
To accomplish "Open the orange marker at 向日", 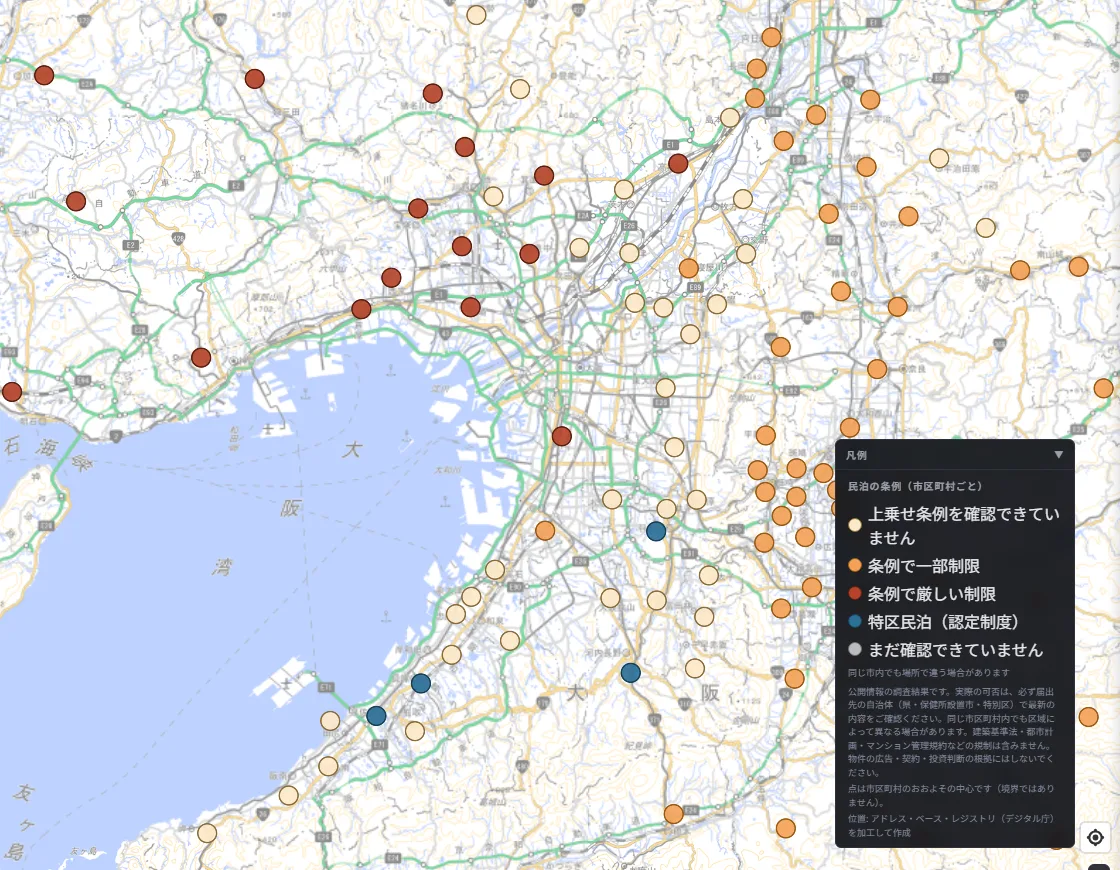I will pos(771,36).
